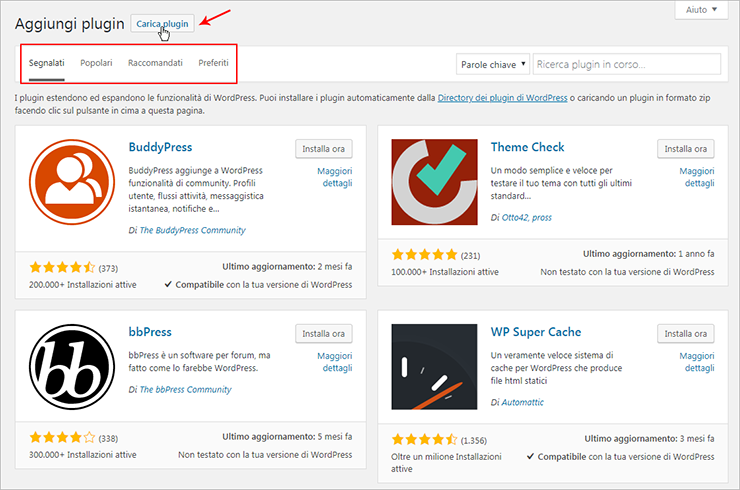Viewport: 740px width, 490px height.
Task: Select the Segnalati tab
Action: pyautogui.click(x=47, y=63)
